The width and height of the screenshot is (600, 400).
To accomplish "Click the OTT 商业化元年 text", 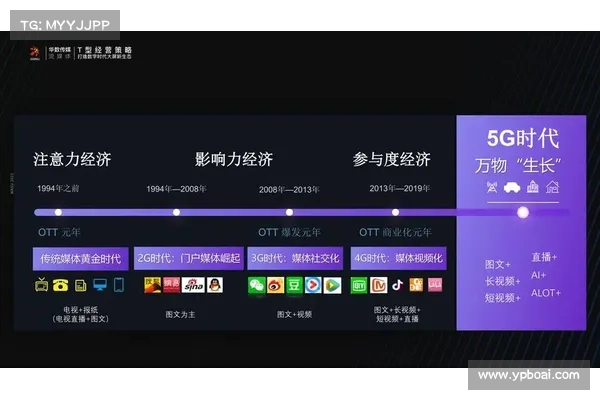I will tap(395, 232).
